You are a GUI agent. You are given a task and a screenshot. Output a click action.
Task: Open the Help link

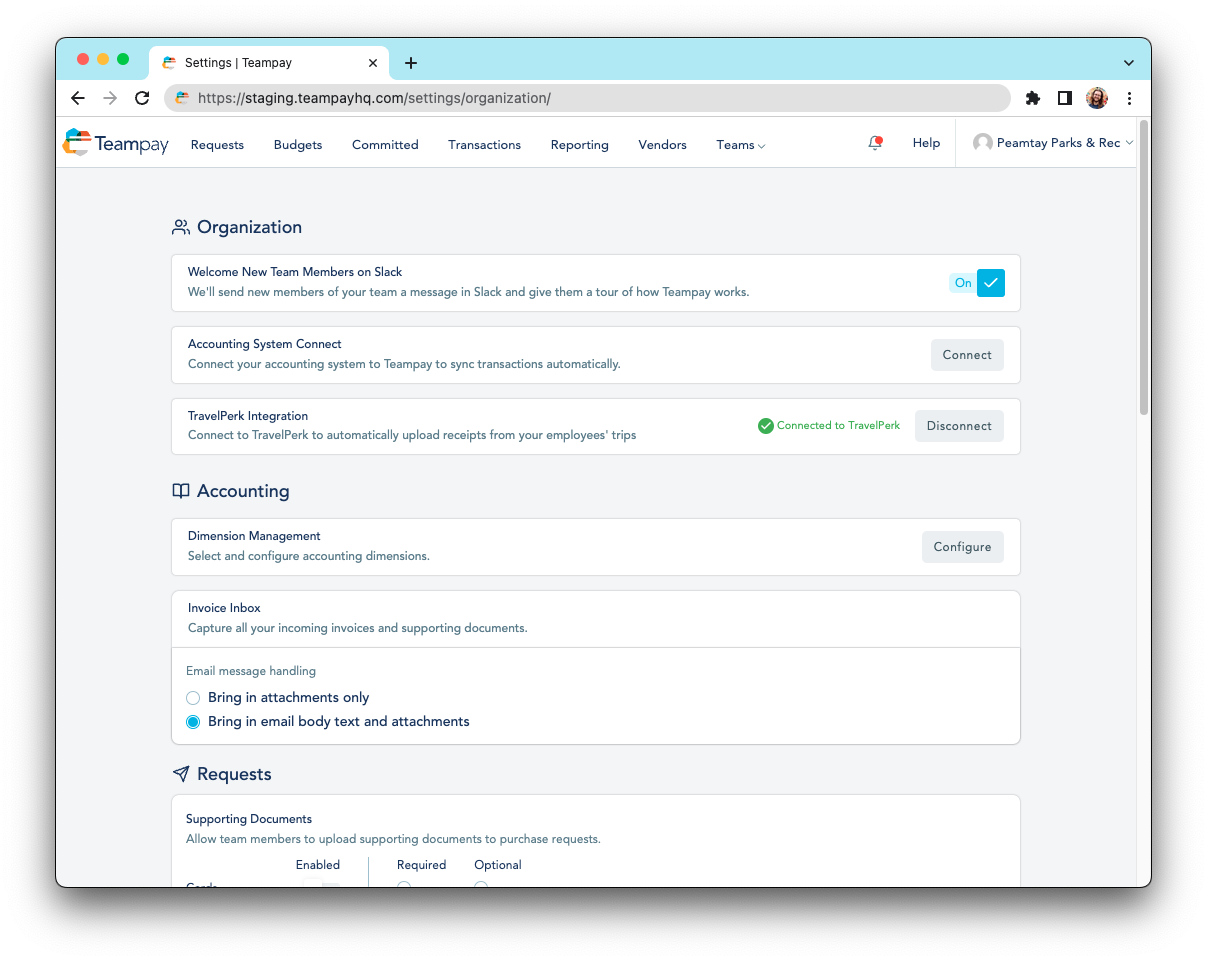click(926, 143)
